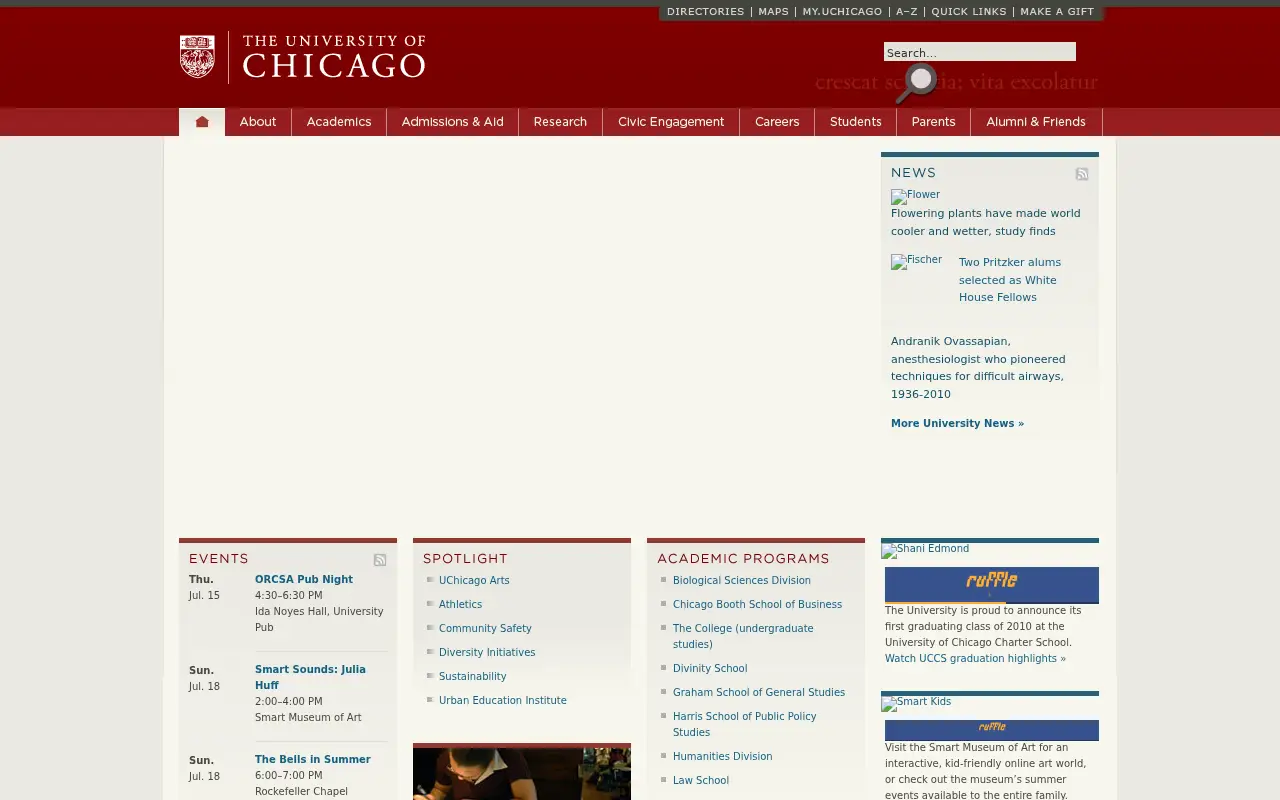Screen dimensions: 1280x800
Task: Open the Civic Engagement menu
Action: point(671,122)
